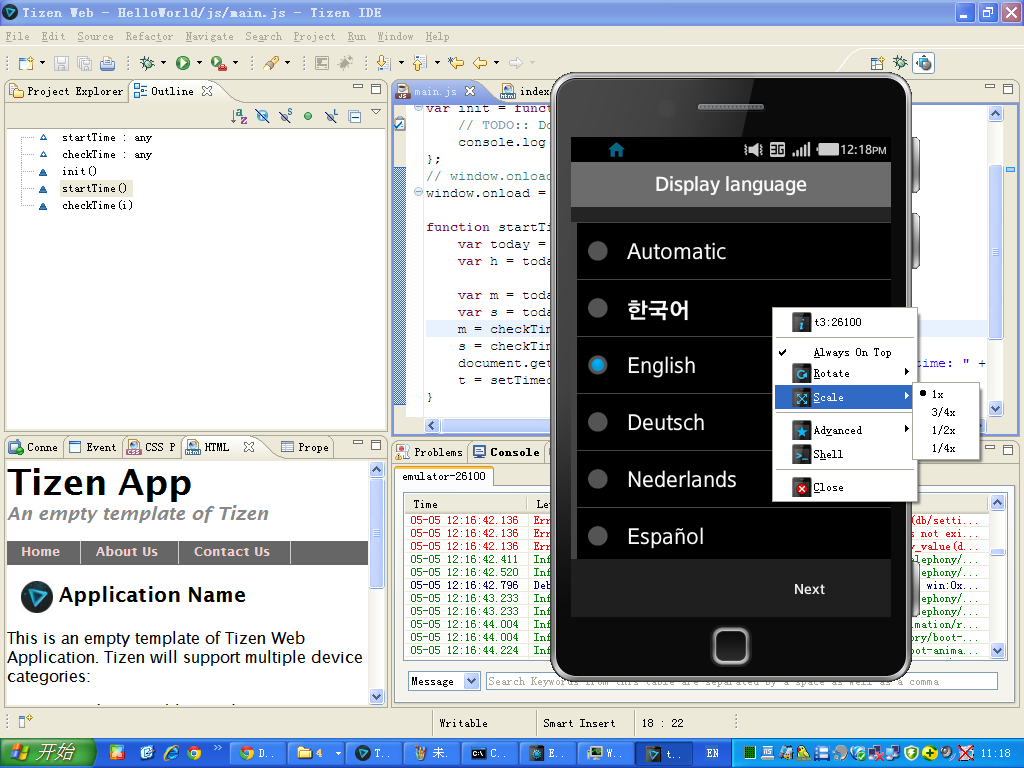Select the English language radio button
The width and height of the screenshot is (1024, 768).
[598, 365]
